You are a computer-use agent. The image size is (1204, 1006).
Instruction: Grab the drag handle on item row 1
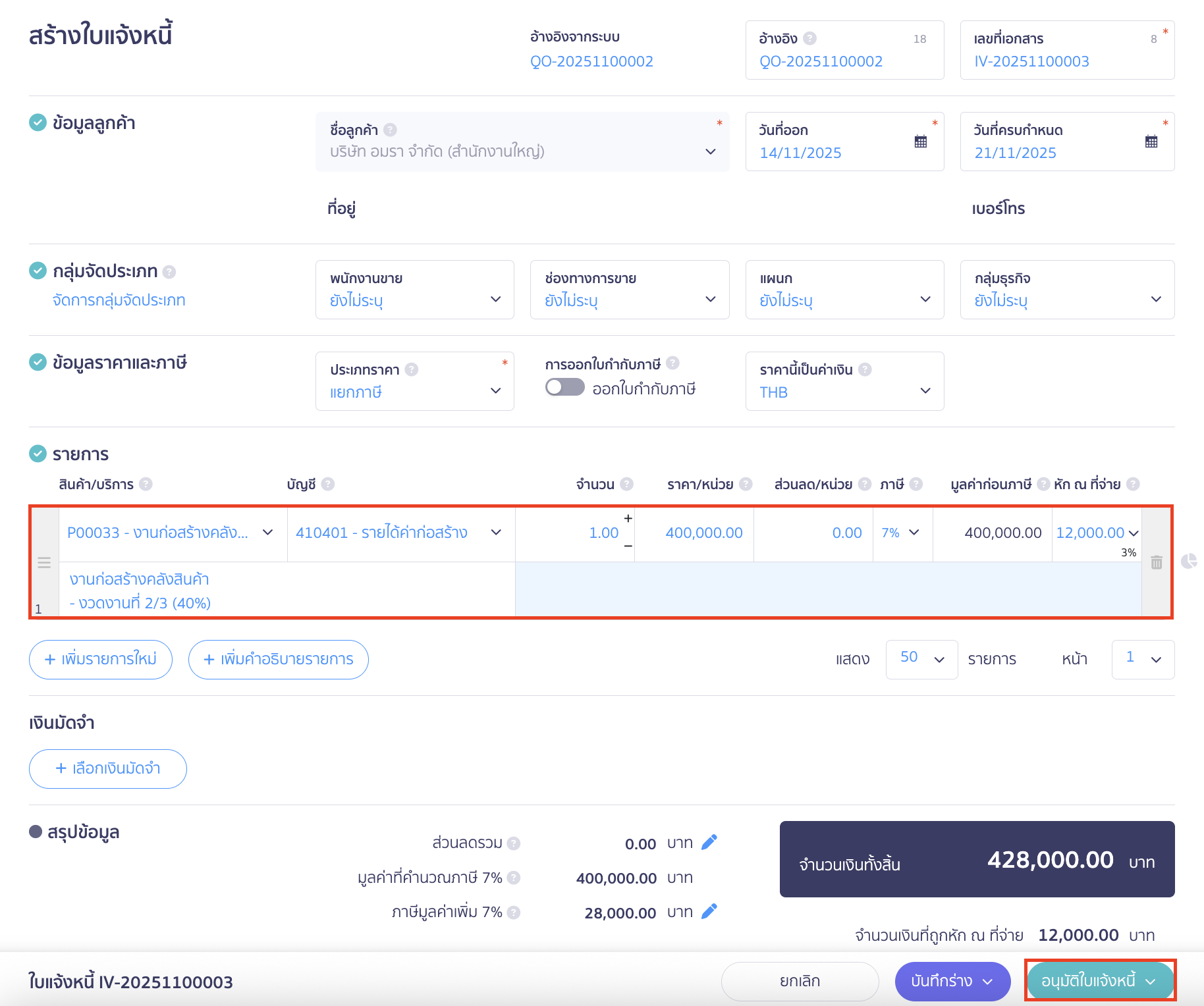[44, 562]
